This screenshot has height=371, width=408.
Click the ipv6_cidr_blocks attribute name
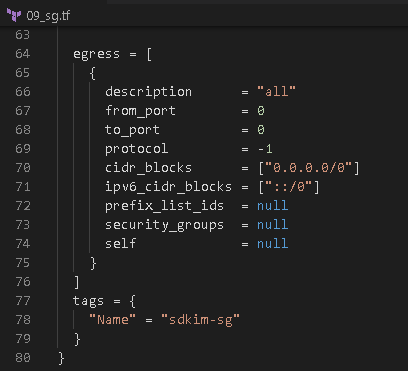168,187
